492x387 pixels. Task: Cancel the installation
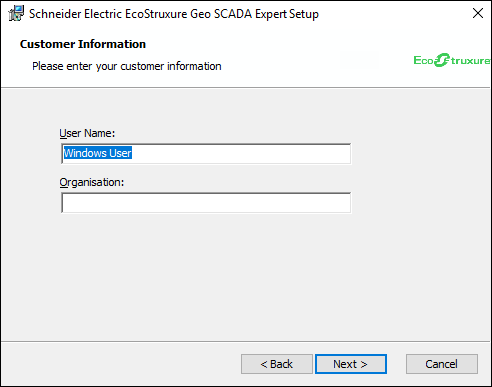442,364
